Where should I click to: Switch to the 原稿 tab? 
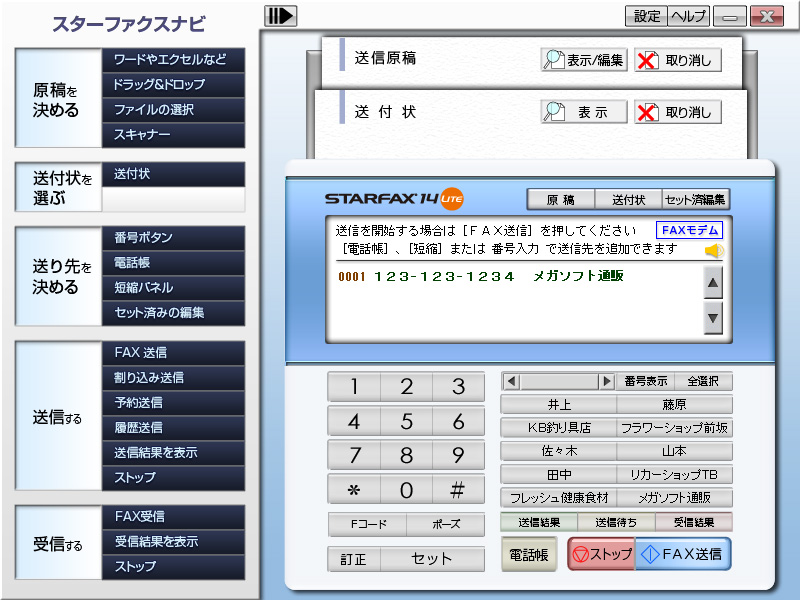(x=561, y=199)
